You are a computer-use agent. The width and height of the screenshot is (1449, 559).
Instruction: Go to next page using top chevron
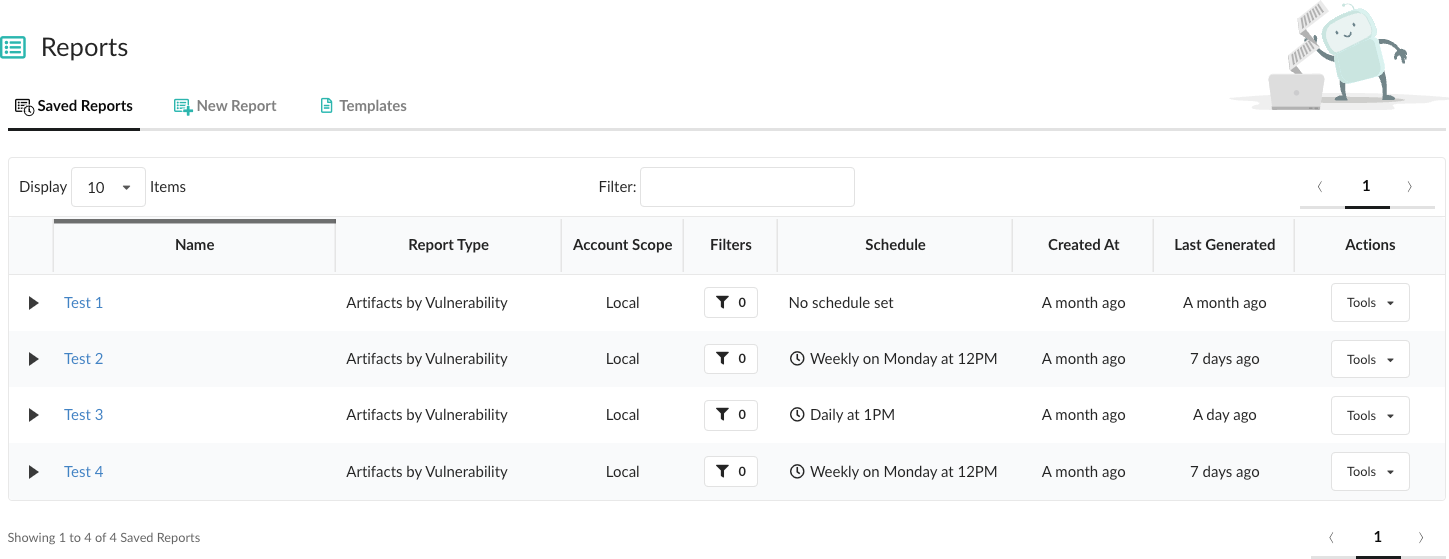tap(1410, 186)
